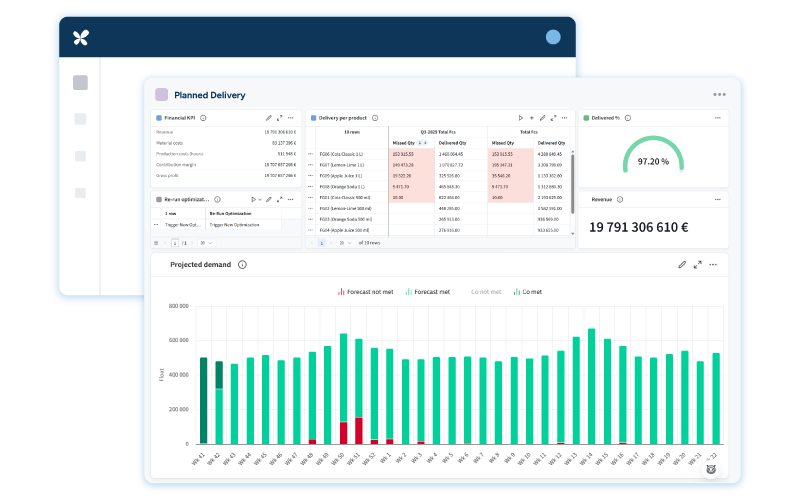
Task: Open row menu for Trigger New Optimization row
Action: pos(156,224)
